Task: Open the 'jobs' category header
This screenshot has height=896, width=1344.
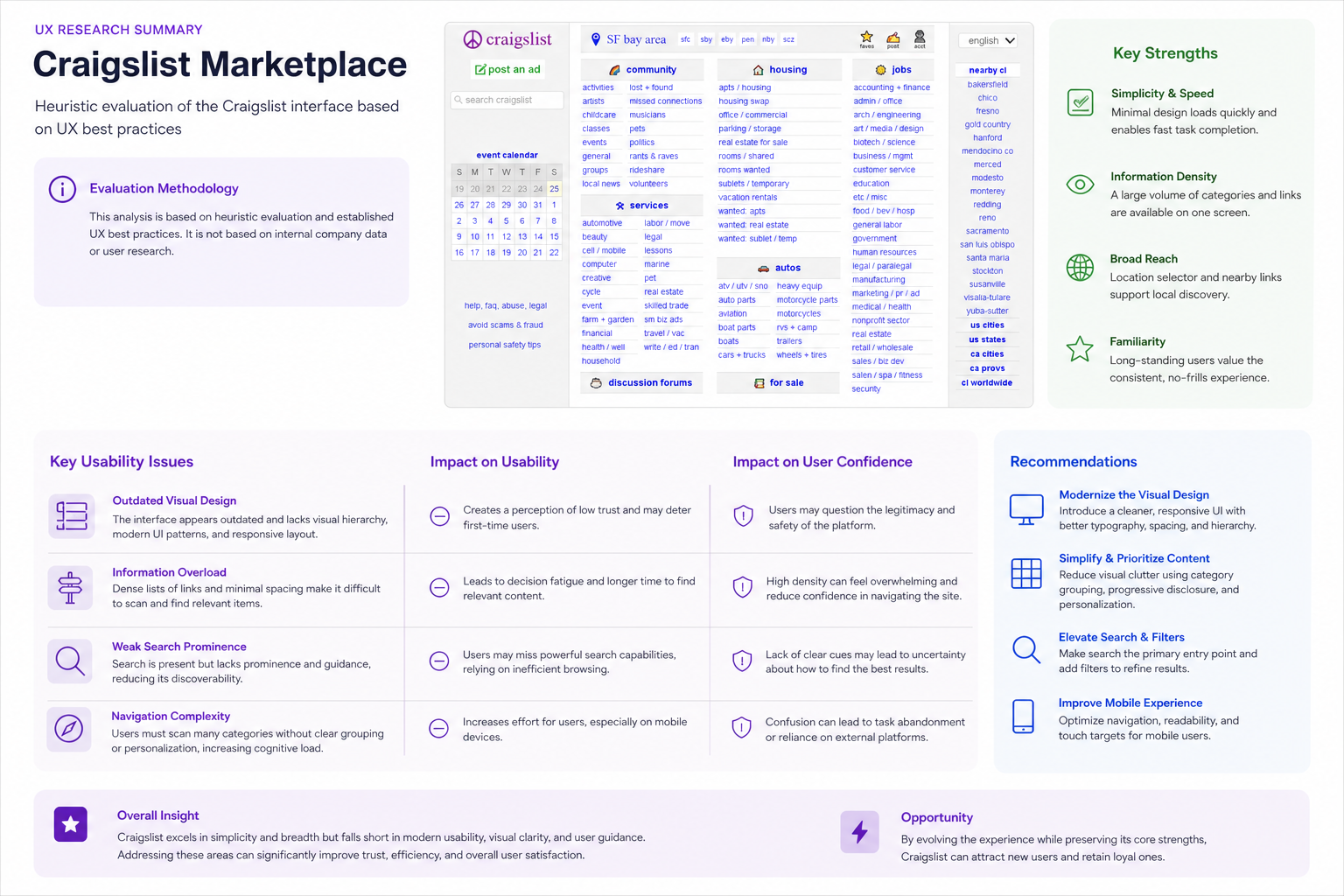Action: click(x=893, y=70)
